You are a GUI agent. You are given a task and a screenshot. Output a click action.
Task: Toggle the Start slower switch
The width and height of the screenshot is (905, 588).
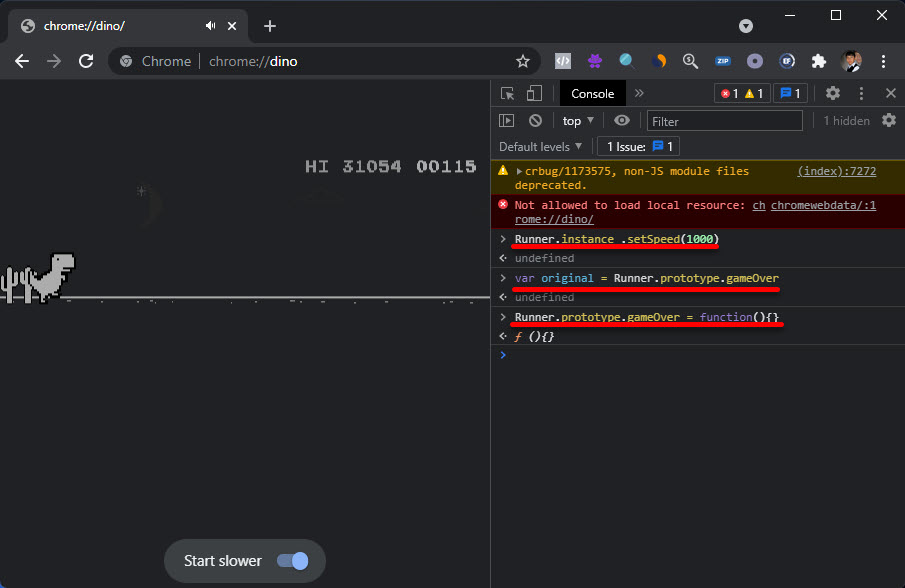click(x=293, y=561)
